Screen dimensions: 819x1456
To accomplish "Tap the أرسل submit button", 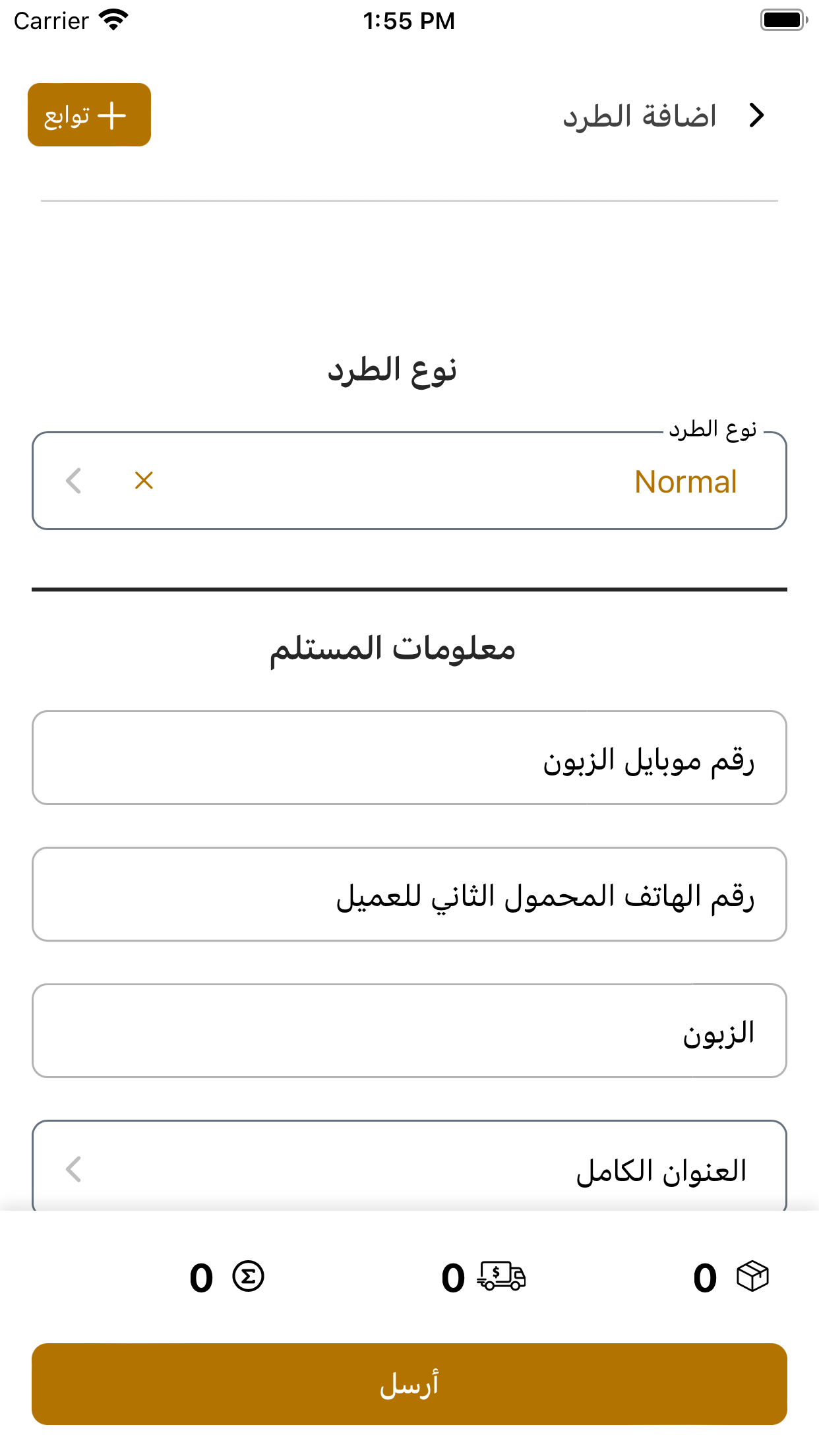I will click(x=409, y=1384).
